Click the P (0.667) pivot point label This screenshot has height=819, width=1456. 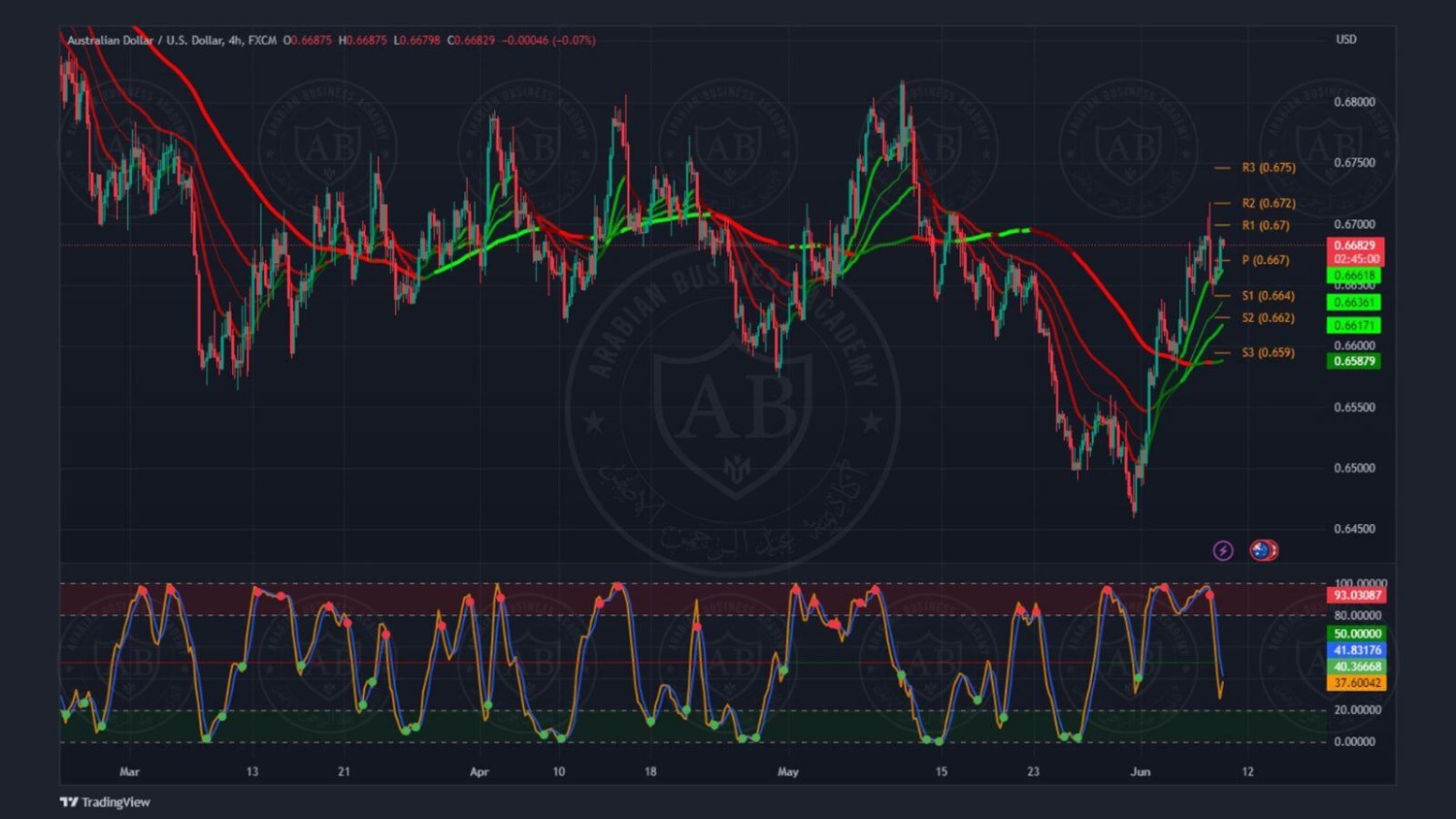(x=1265, y=260)
